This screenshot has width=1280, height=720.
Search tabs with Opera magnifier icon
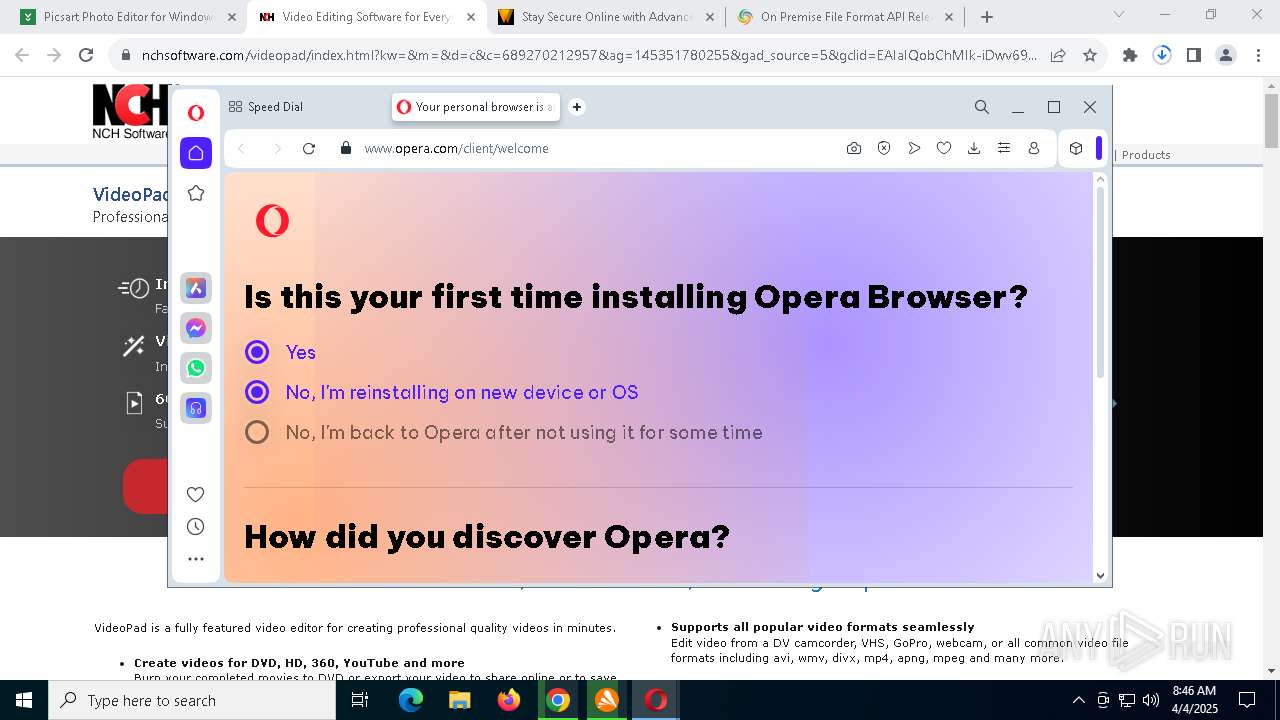point(982,107)
